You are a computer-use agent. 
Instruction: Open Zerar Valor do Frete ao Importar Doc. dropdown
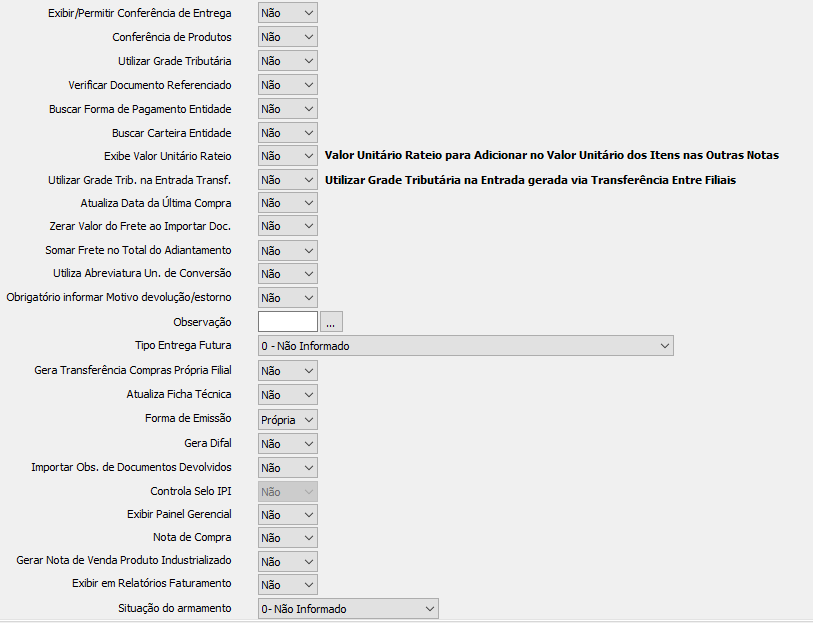pos(288,226)
